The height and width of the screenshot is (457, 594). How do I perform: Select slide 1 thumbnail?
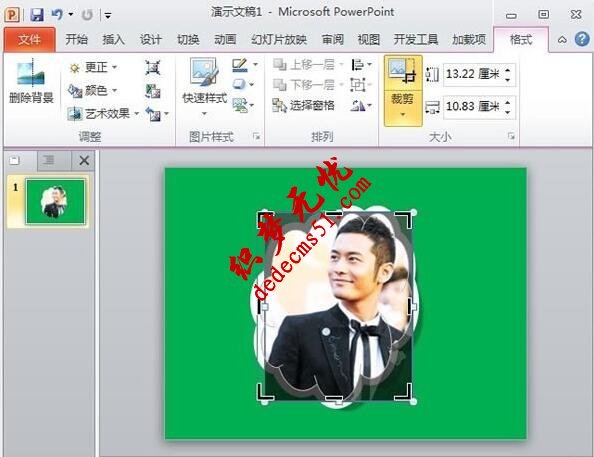[x=55, y=202]
